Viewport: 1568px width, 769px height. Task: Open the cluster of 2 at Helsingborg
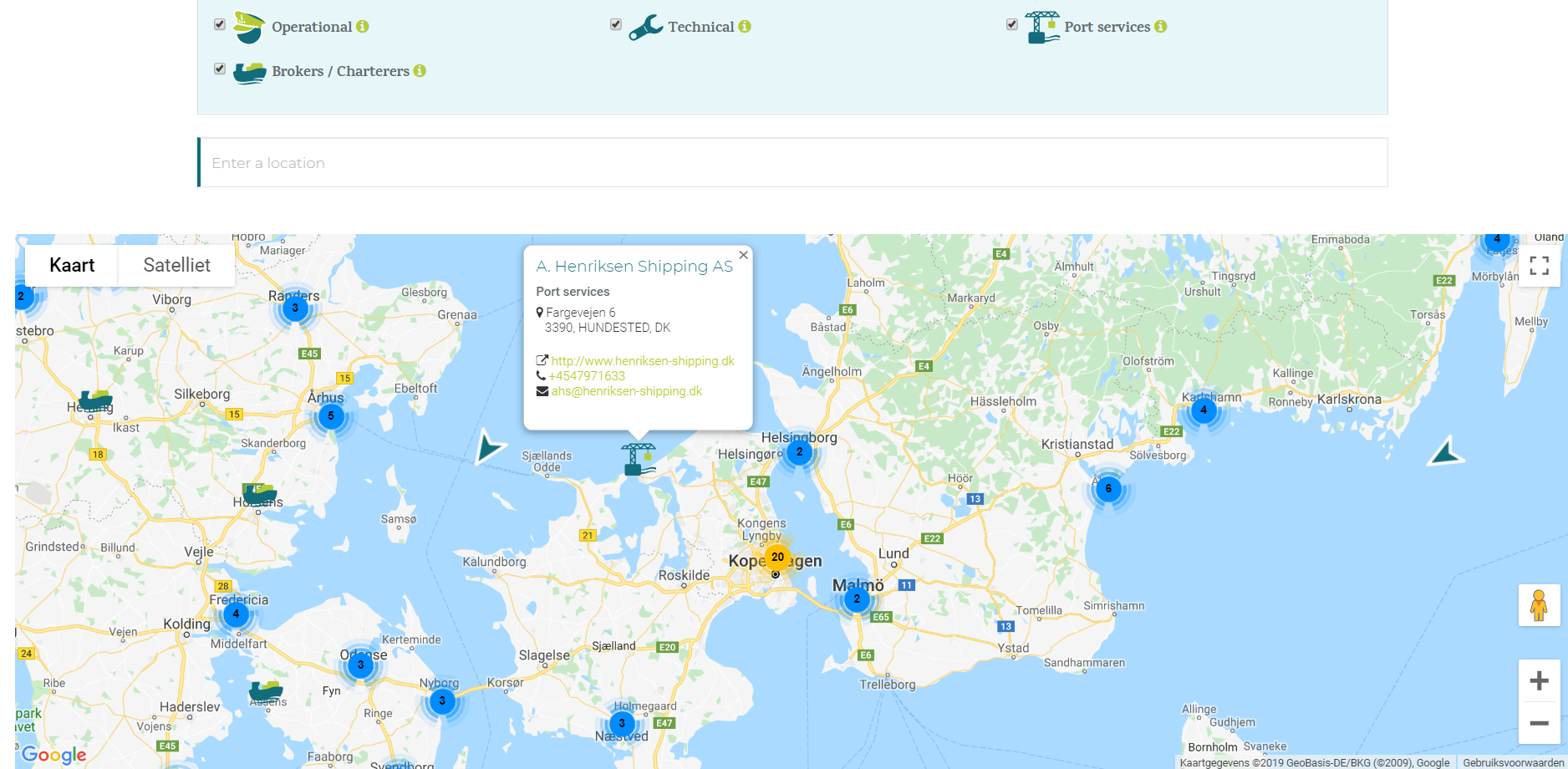click(x=799, y=451)
